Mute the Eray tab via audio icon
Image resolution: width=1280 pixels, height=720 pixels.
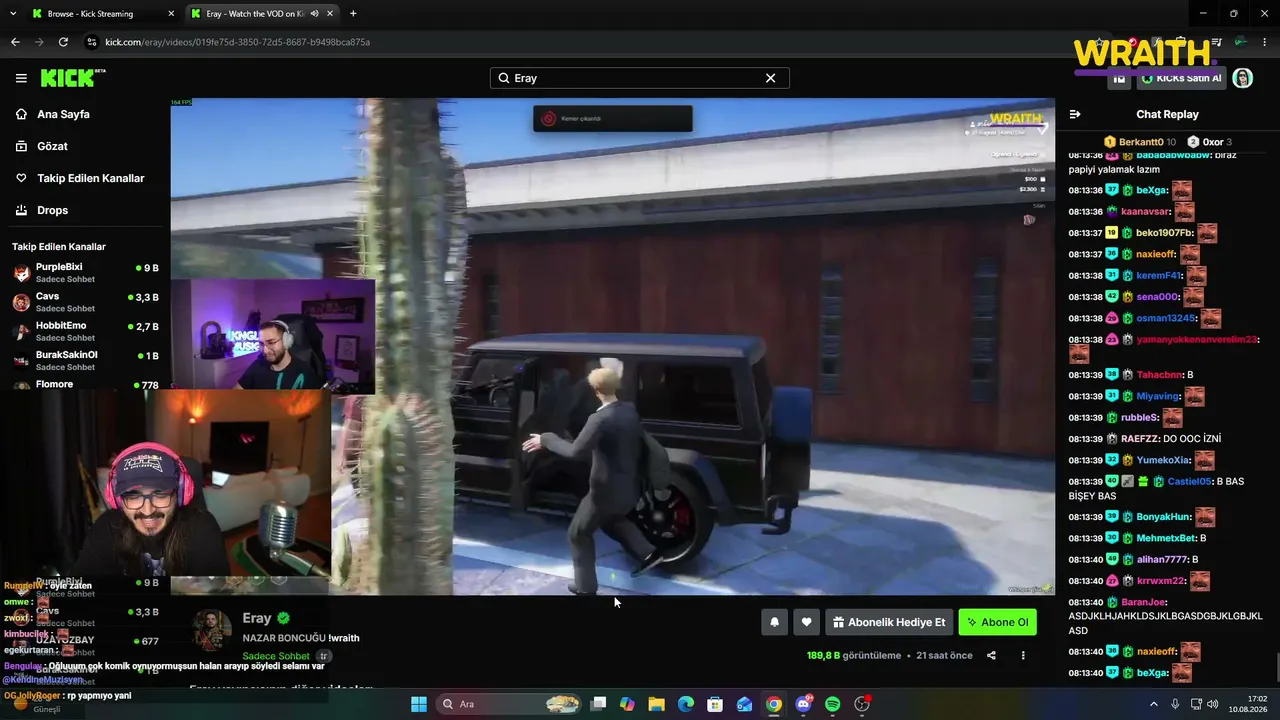click(x=314, y=14)
